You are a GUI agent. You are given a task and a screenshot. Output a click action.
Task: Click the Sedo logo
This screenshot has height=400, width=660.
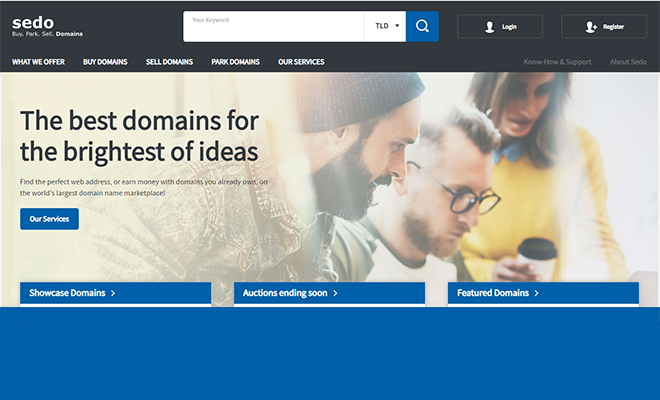click(x=33, y=21)
